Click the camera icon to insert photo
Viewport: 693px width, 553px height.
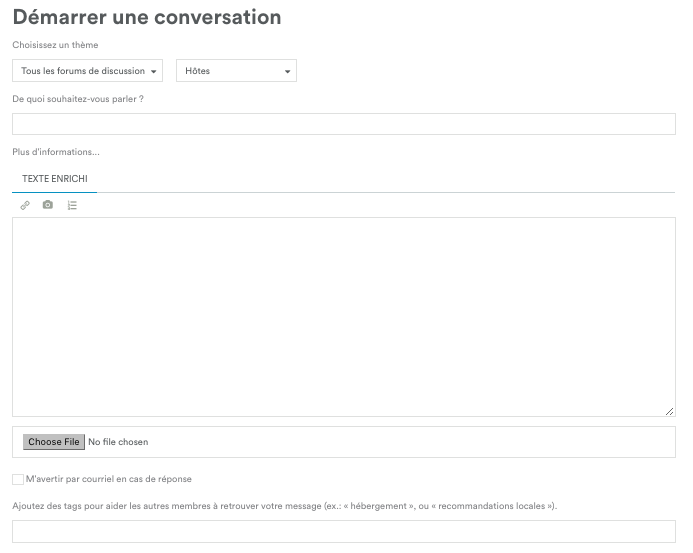point(48,205)
